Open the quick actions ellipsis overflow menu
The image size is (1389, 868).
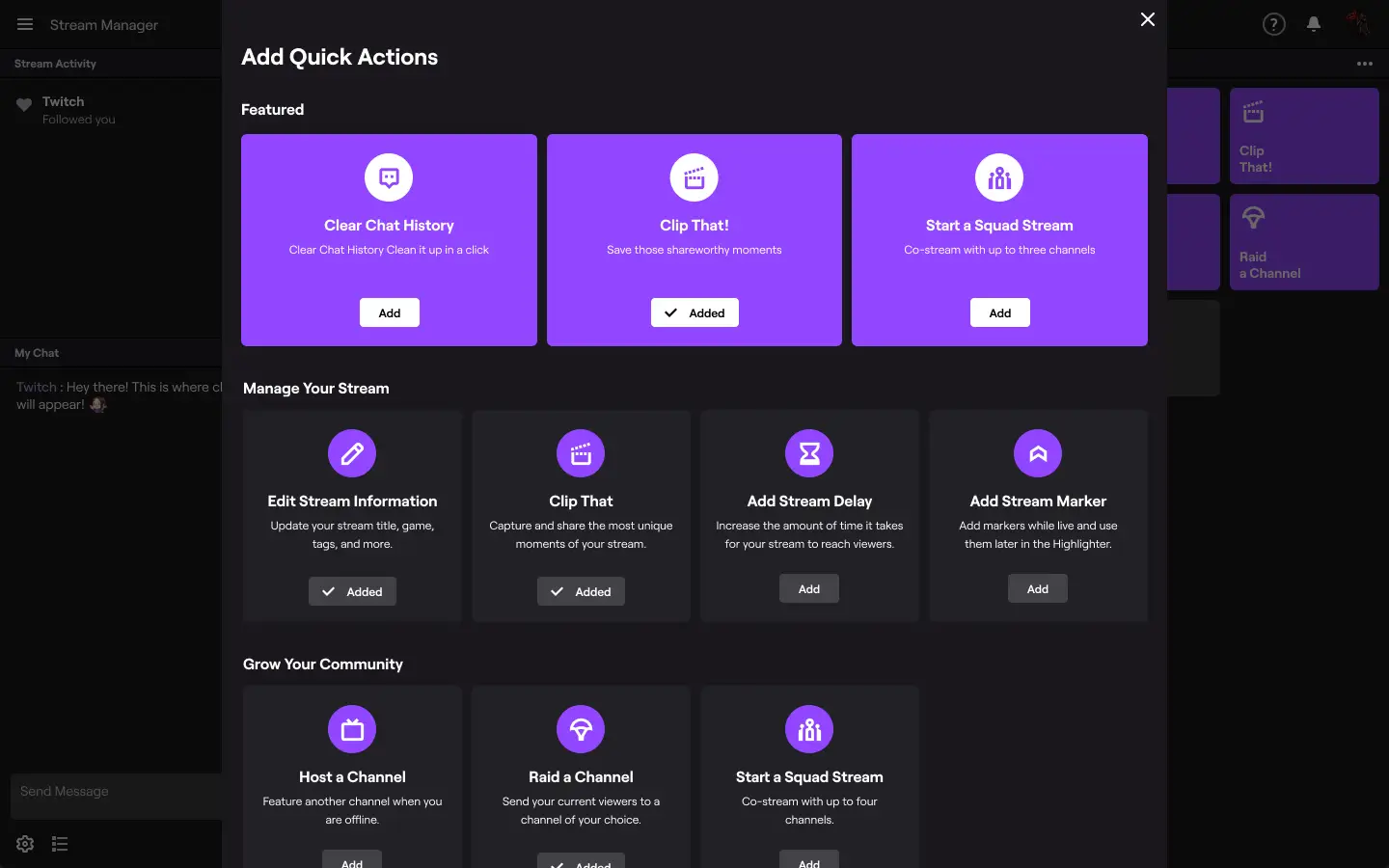coord(1365,64)
